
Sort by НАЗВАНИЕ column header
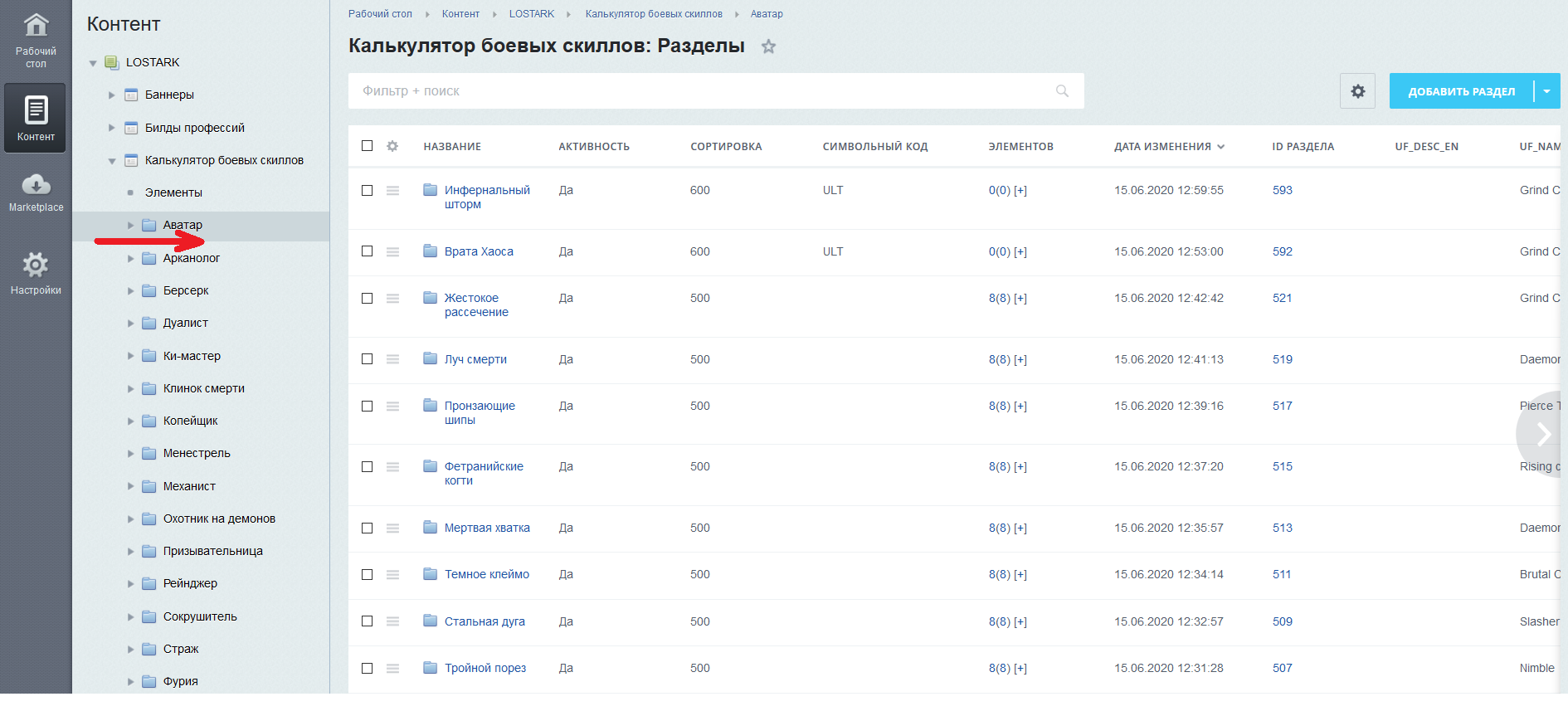[x=452, y=147]
